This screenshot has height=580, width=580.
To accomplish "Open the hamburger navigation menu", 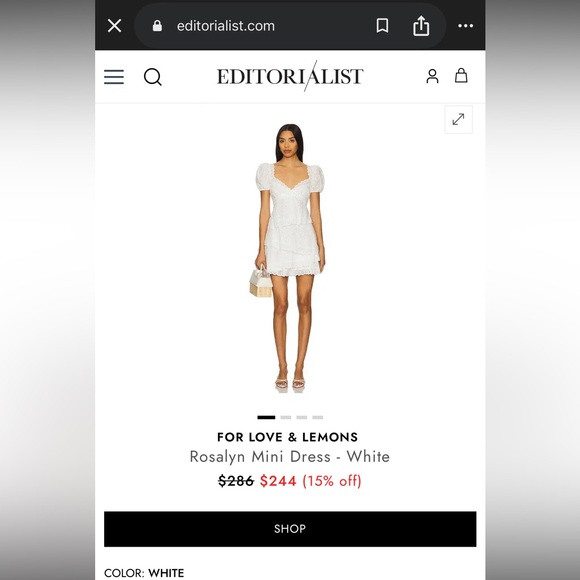I will 114,77.
